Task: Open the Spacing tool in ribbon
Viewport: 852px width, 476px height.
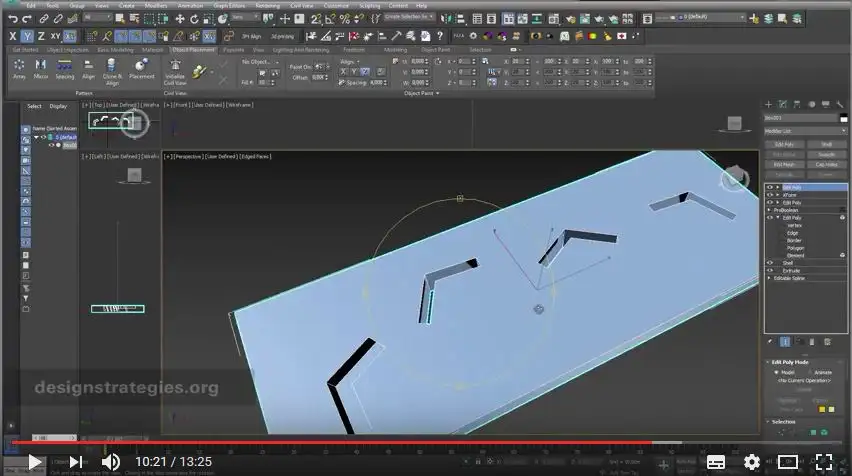Action: click(65, 69)
